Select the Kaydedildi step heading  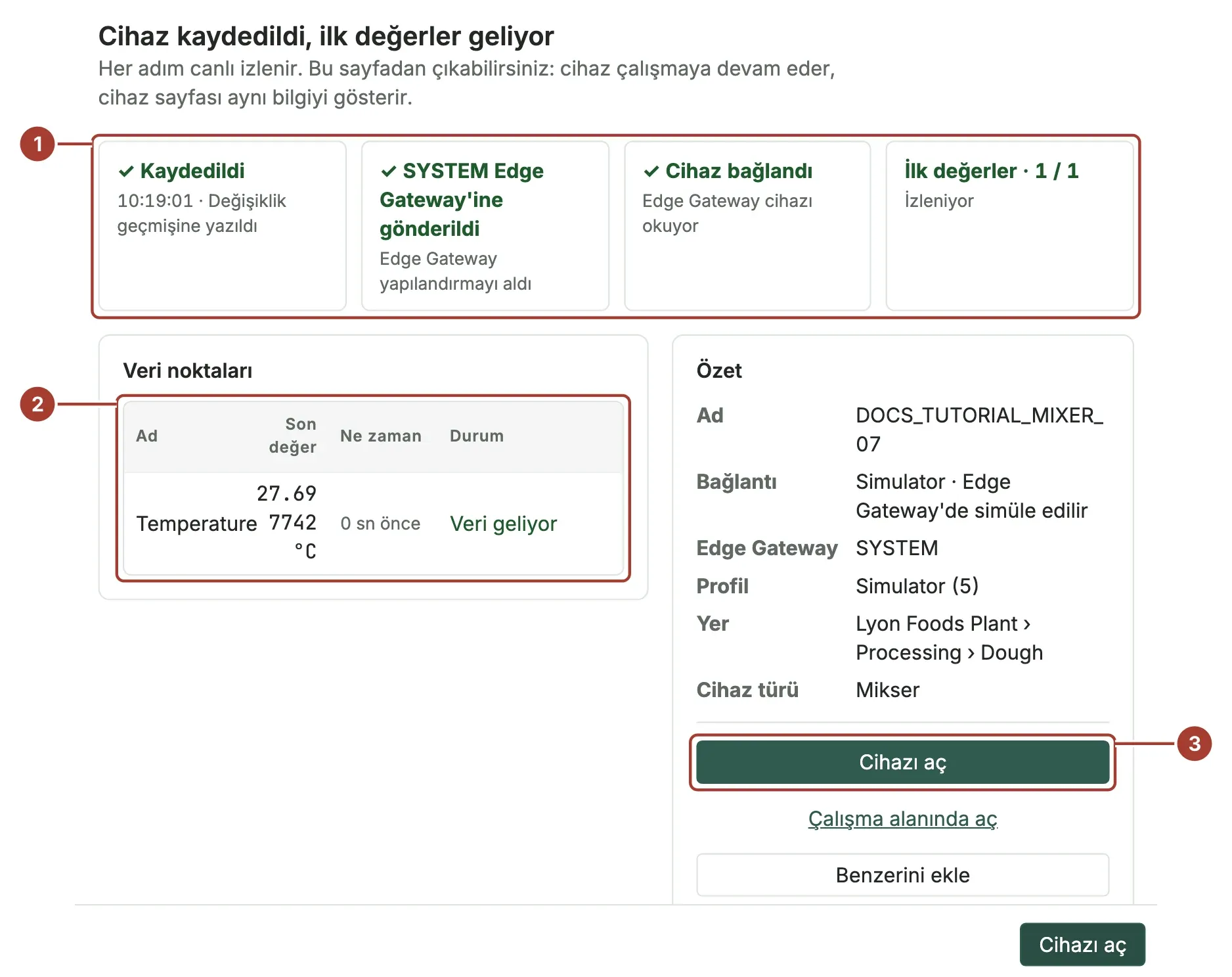pos(192,171)
